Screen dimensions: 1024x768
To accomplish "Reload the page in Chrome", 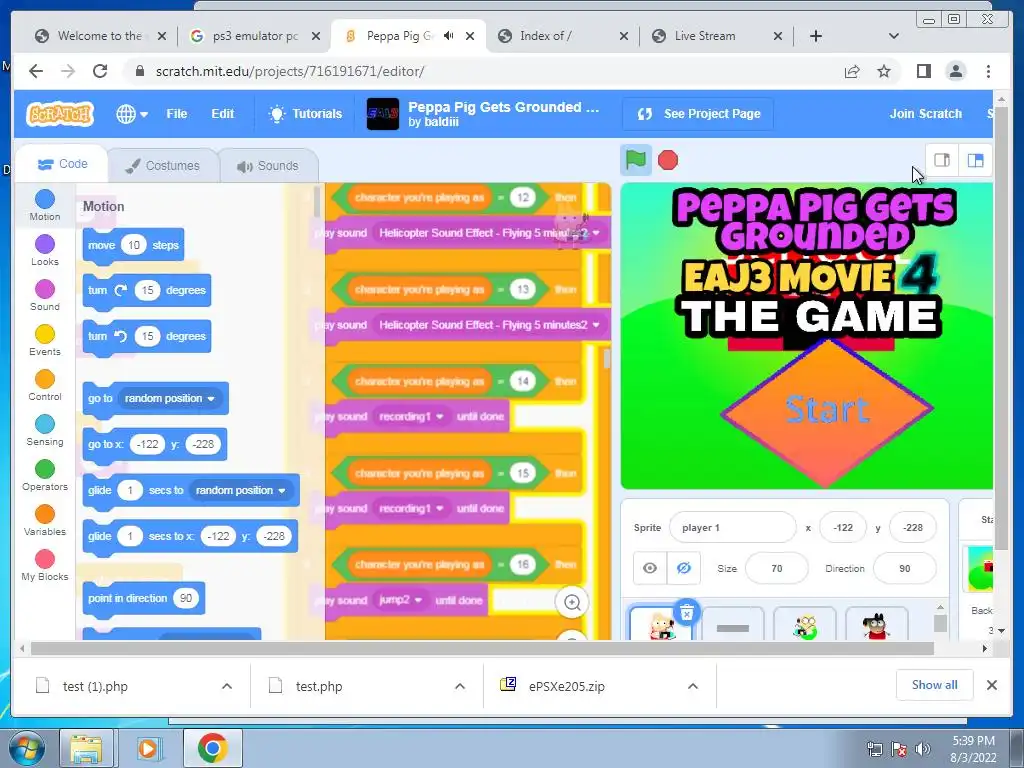I will [x=99, y=71].
